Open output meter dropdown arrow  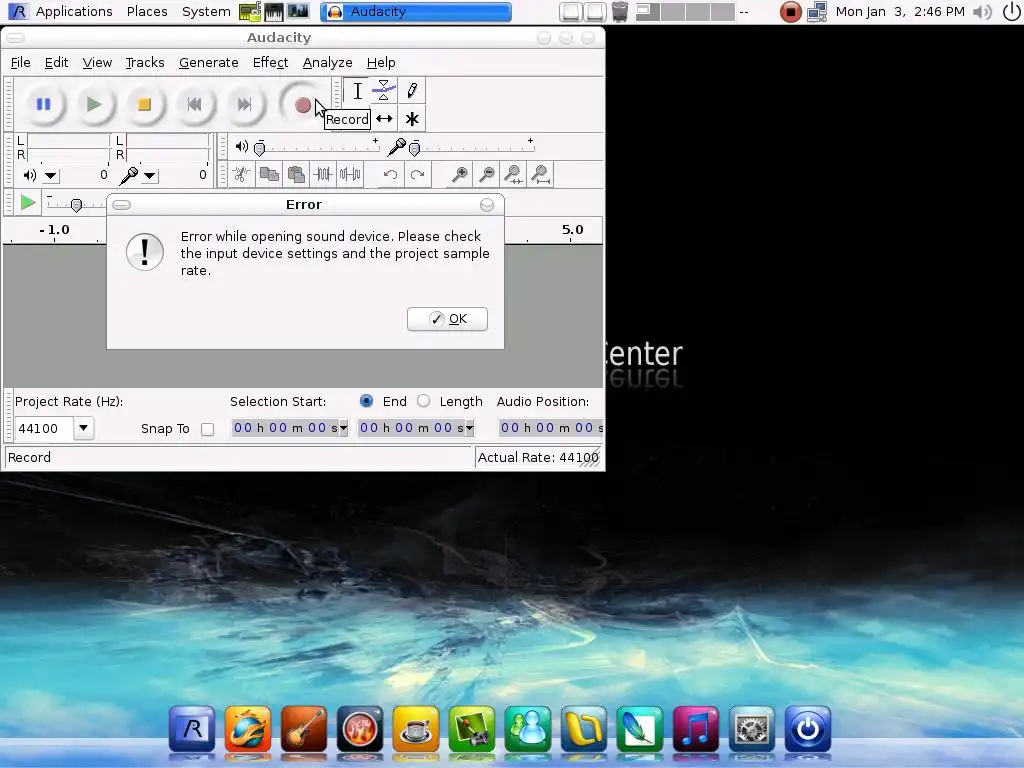click(x=50, y=176)
